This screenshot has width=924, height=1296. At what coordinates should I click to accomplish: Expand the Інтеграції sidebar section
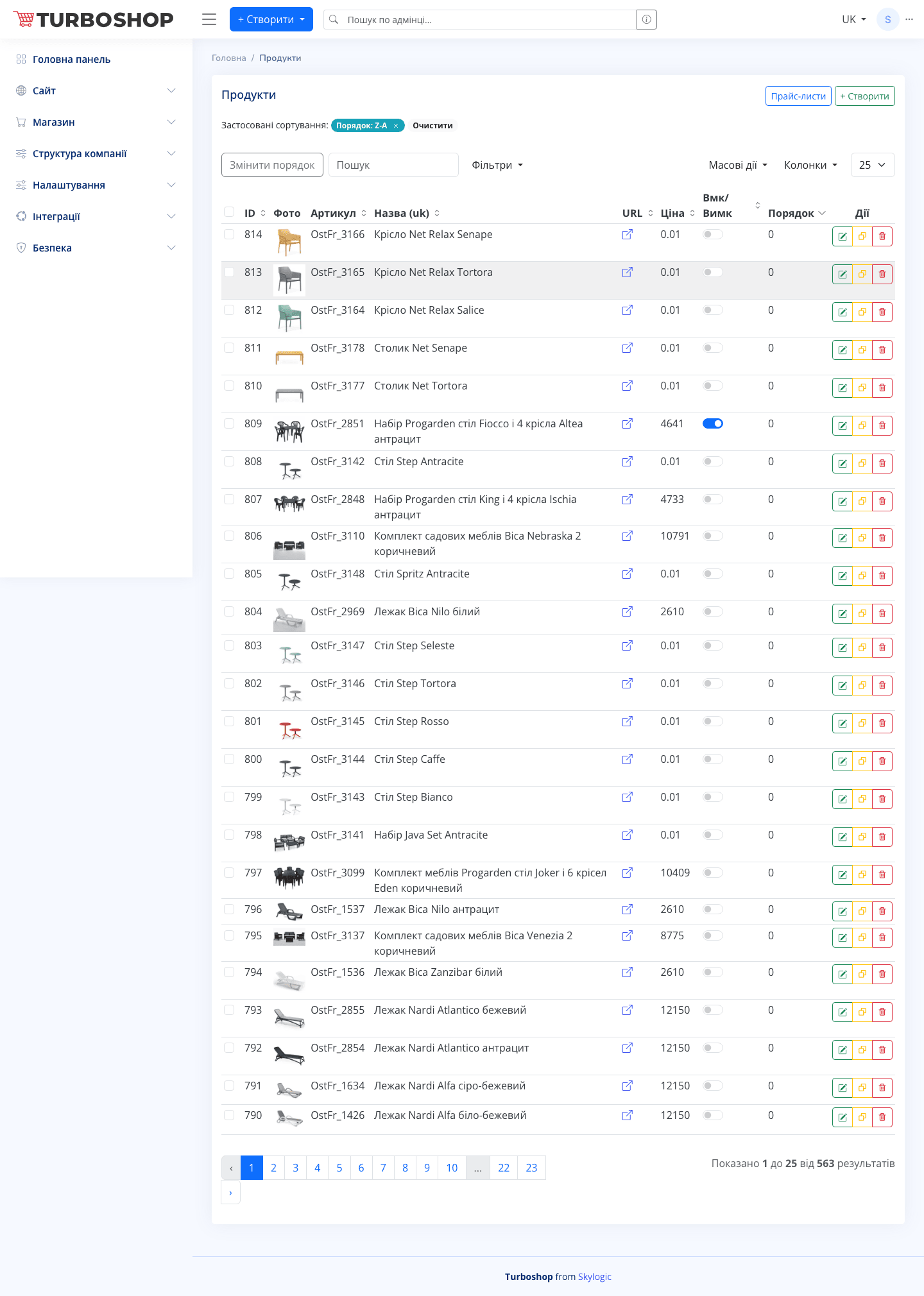point(96,216)
